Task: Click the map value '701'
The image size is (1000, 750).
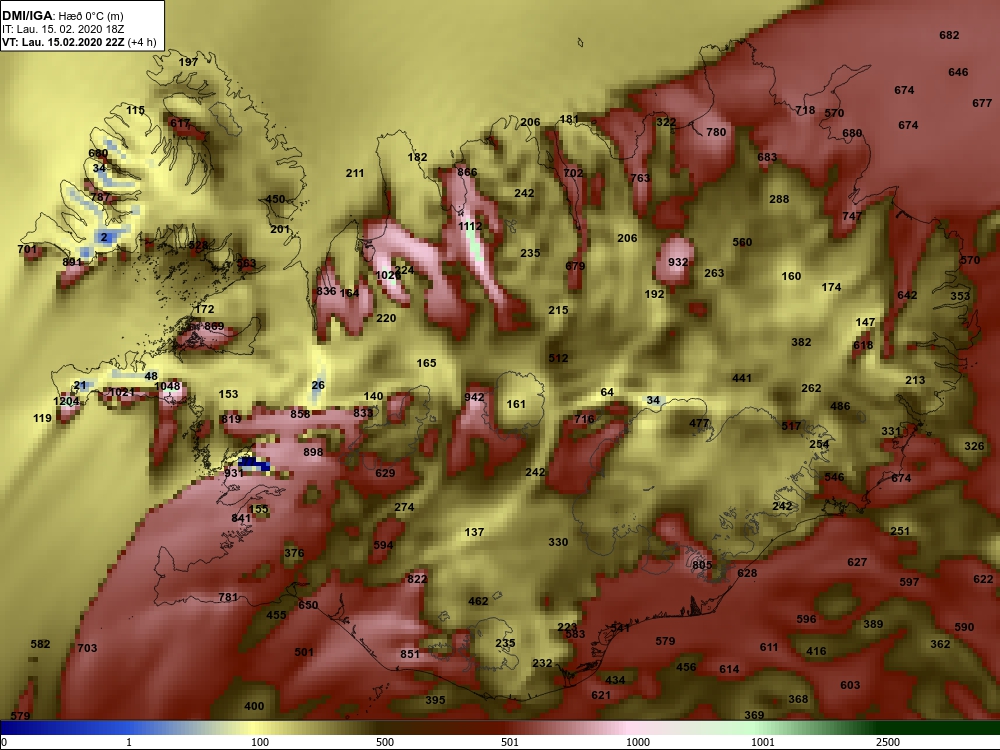Action: point(27,249)
